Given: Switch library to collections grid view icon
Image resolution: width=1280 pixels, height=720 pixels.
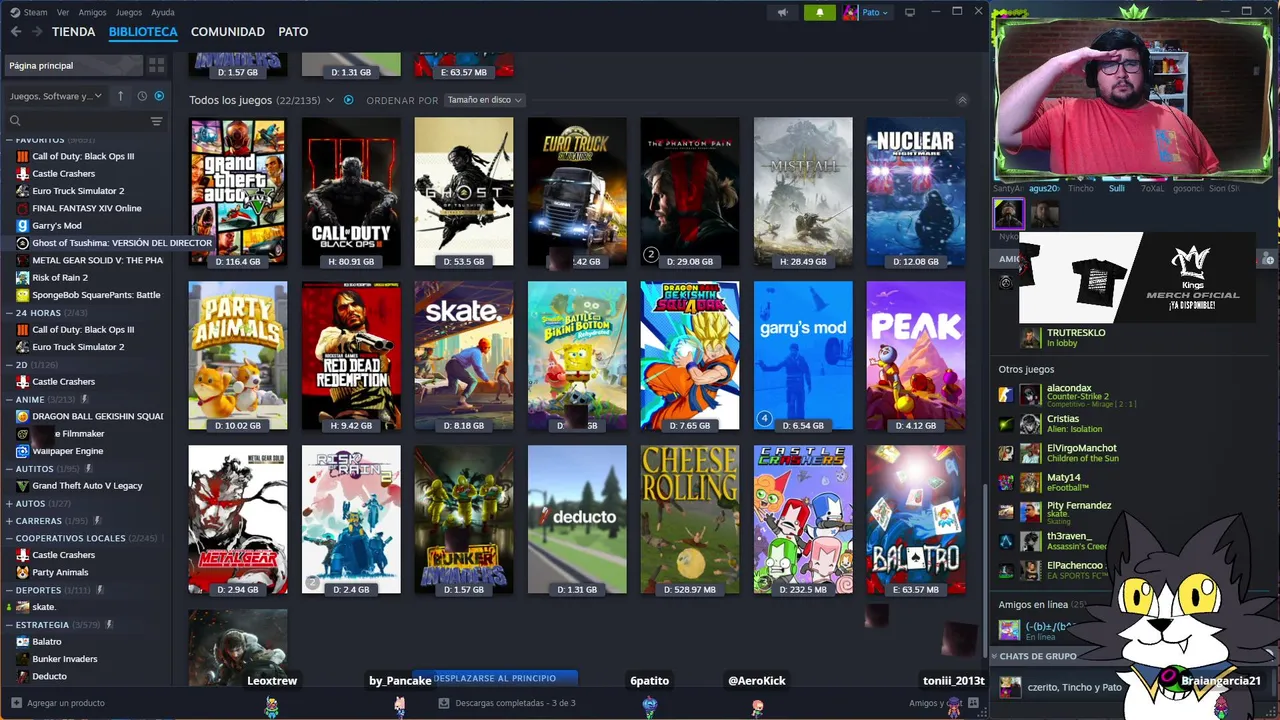Looking at the screenshot, I should click(157, 65).
